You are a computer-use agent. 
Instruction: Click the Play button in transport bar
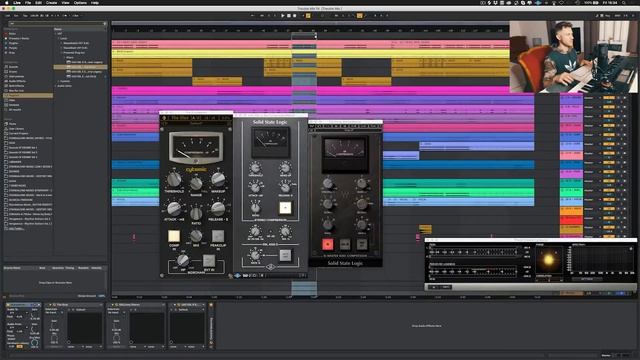click(282, 16)
